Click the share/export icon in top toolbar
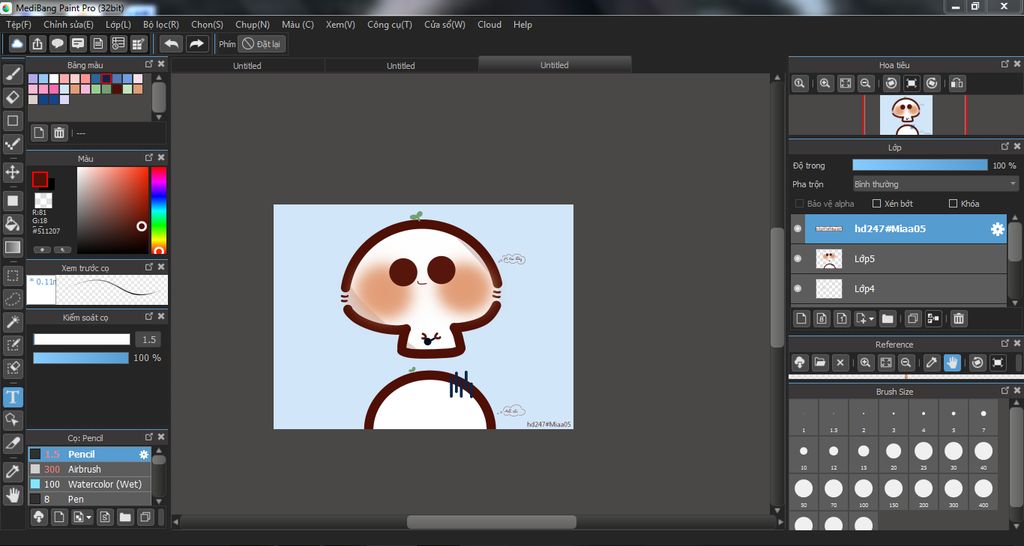1024x546 pixels. (38, 44)
